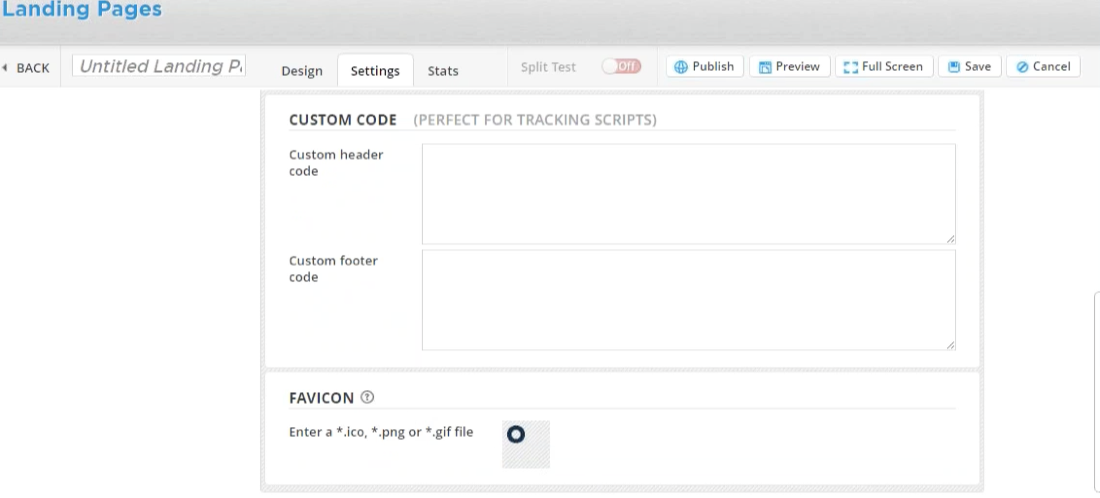The image size is (1100, 498).
Task: Click the floppy disk Save icon
Action: pyautogui.click(x=953, y=67)
